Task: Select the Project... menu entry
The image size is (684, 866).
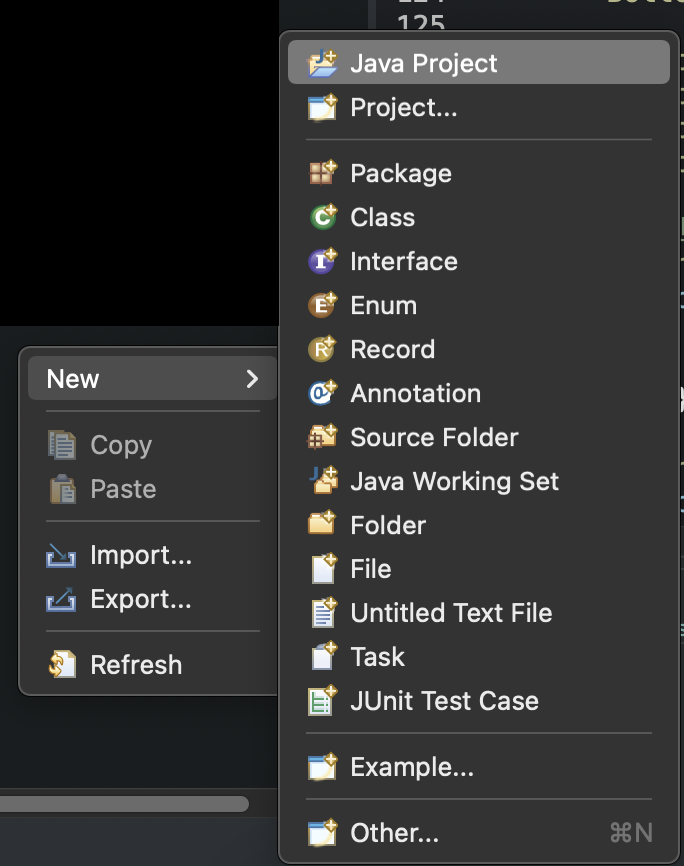Action: pyautogui.click(x=479, y=107)
